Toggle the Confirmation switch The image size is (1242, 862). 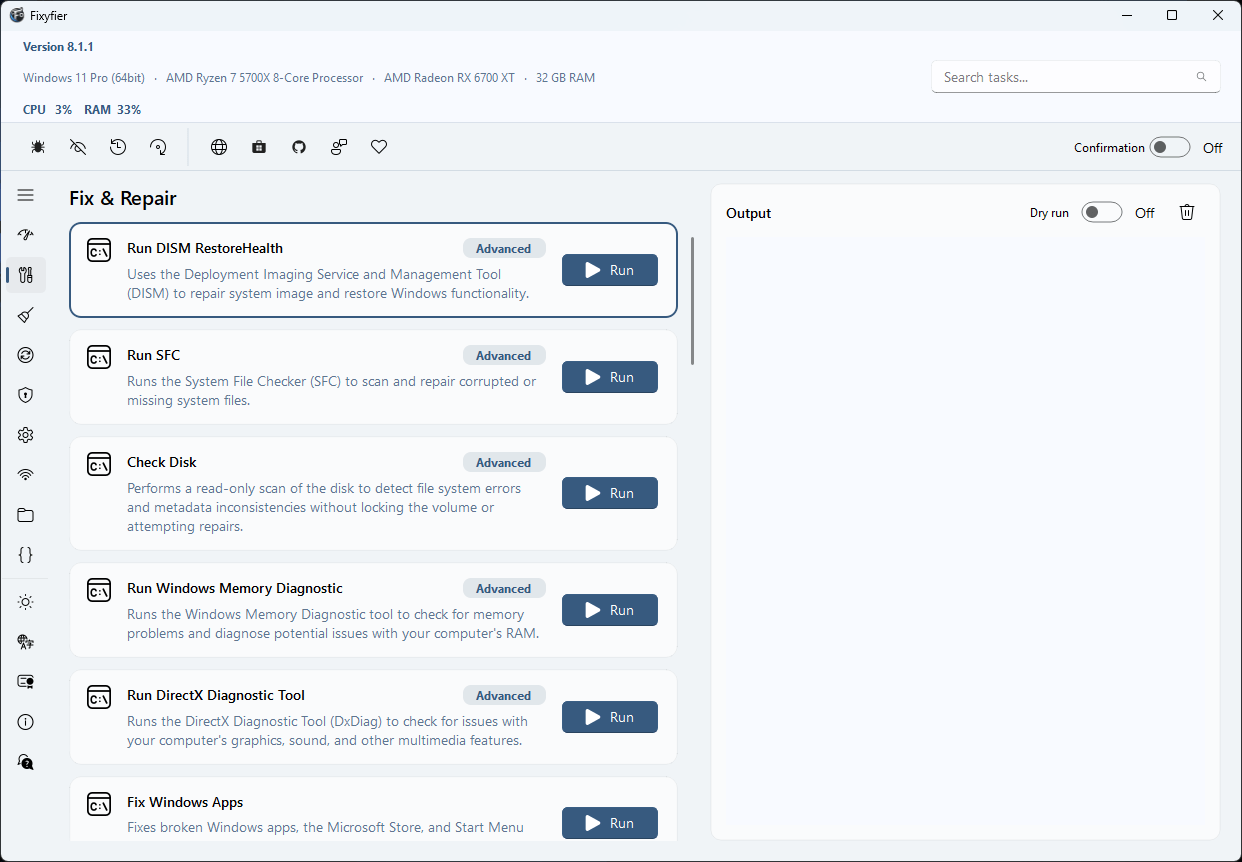click(x=1170, y=147)
